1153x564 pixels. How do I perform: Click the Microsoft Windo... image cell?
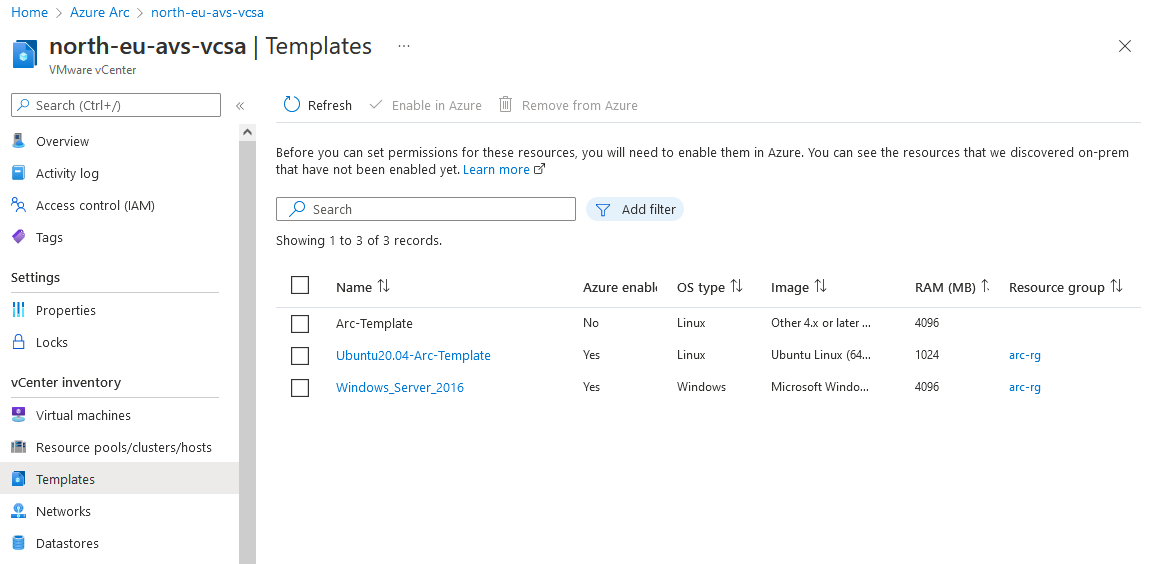820,387
